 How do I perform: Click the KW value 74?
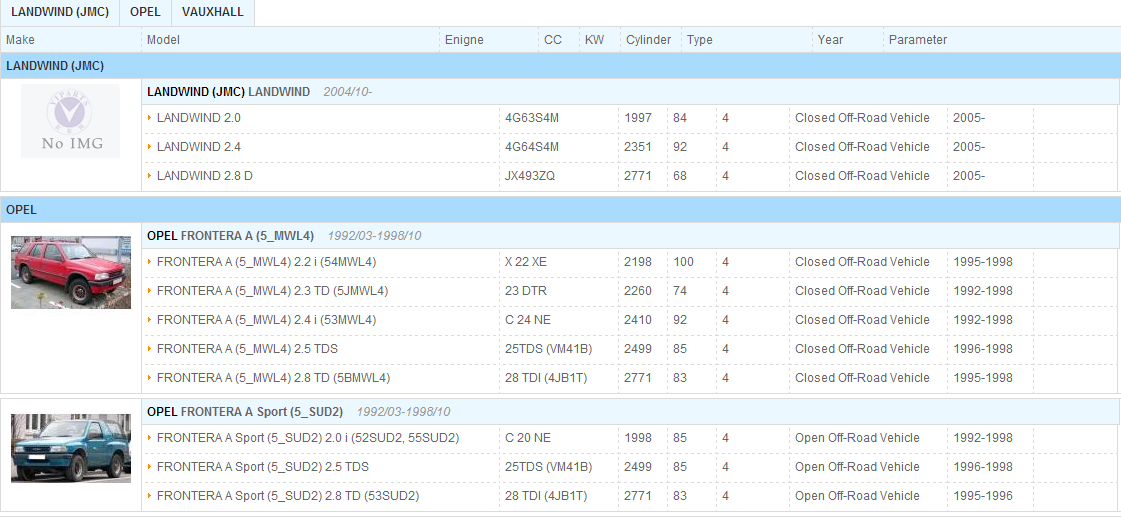coord(680,291)
